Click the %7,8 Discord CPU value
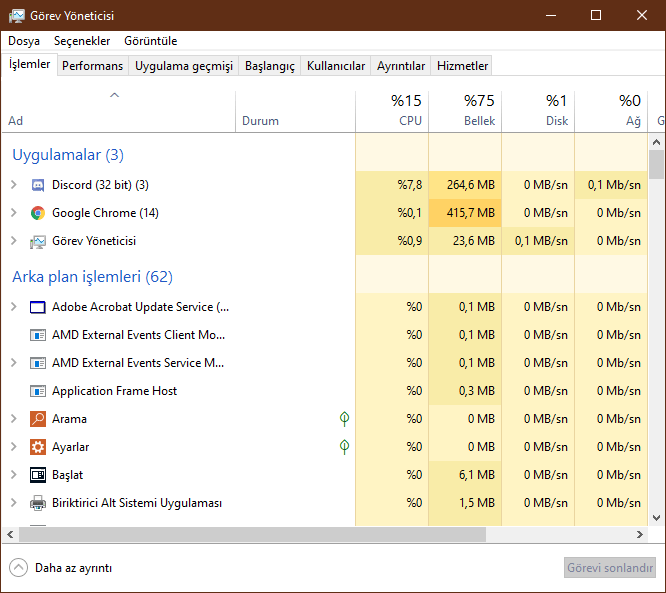The width and height of the screenshot is (666, 593). pos(409,185)
